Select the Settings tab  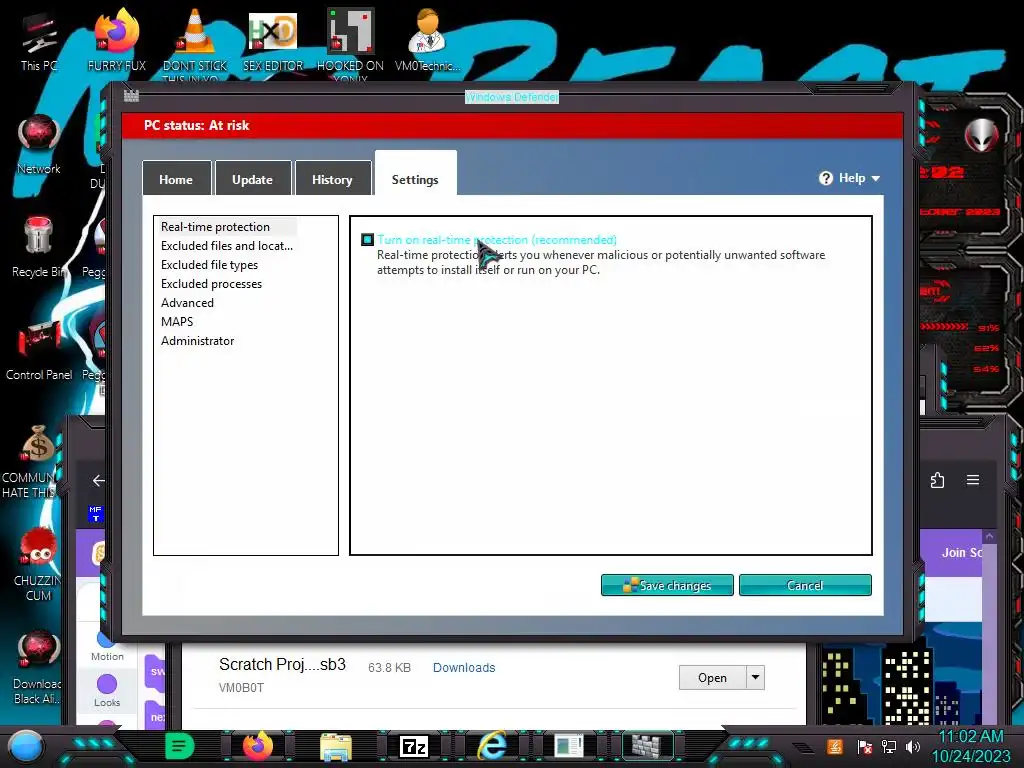coord(415,173)
